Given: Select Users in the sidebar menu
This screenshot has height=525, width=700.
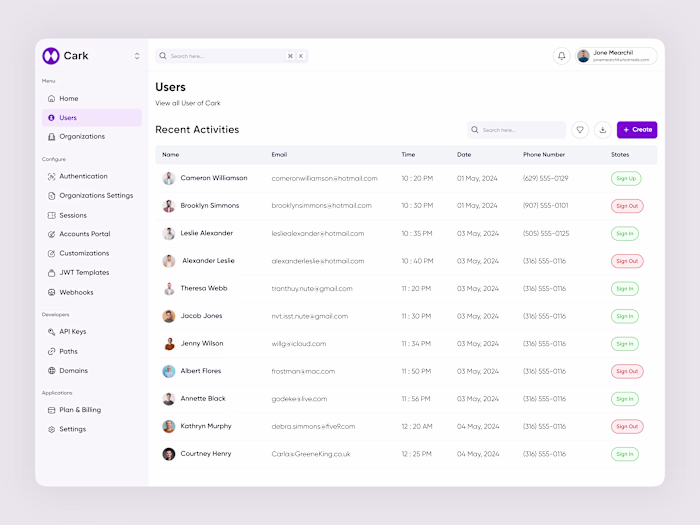Looking at the screenshot, I should click(x=92, y=117).
